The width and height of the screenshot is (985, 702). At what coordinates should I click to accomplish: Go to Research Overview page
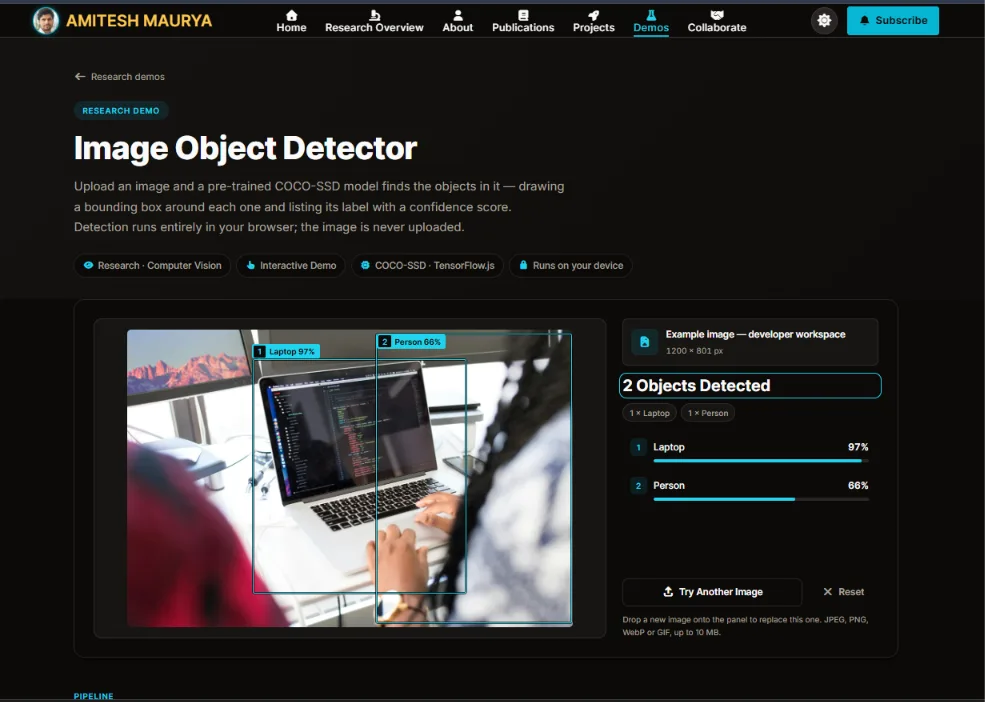pyautogui.click(x=374, y=21)
